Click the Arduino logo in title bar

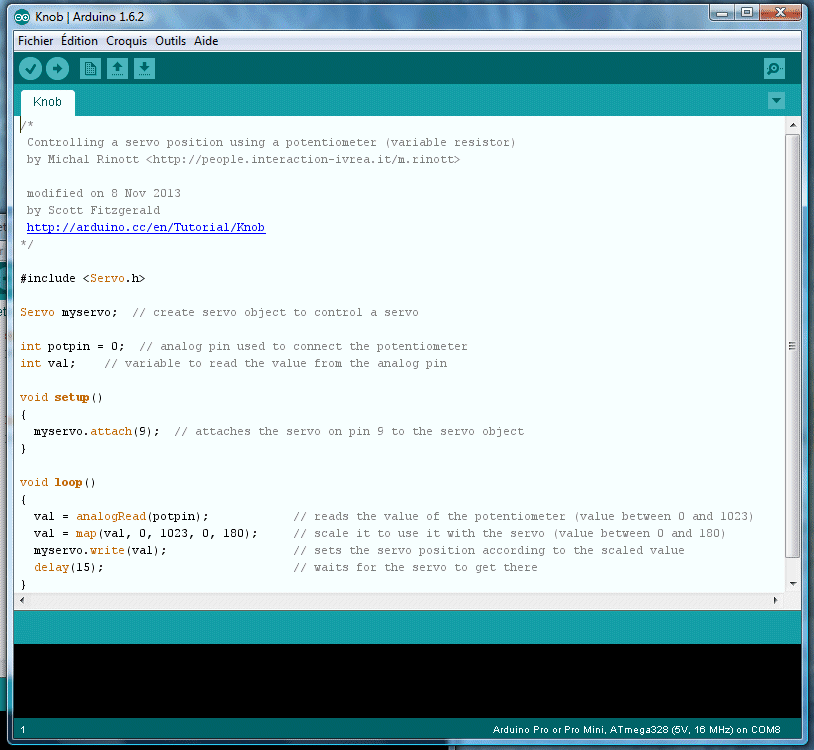click(22, 17)
